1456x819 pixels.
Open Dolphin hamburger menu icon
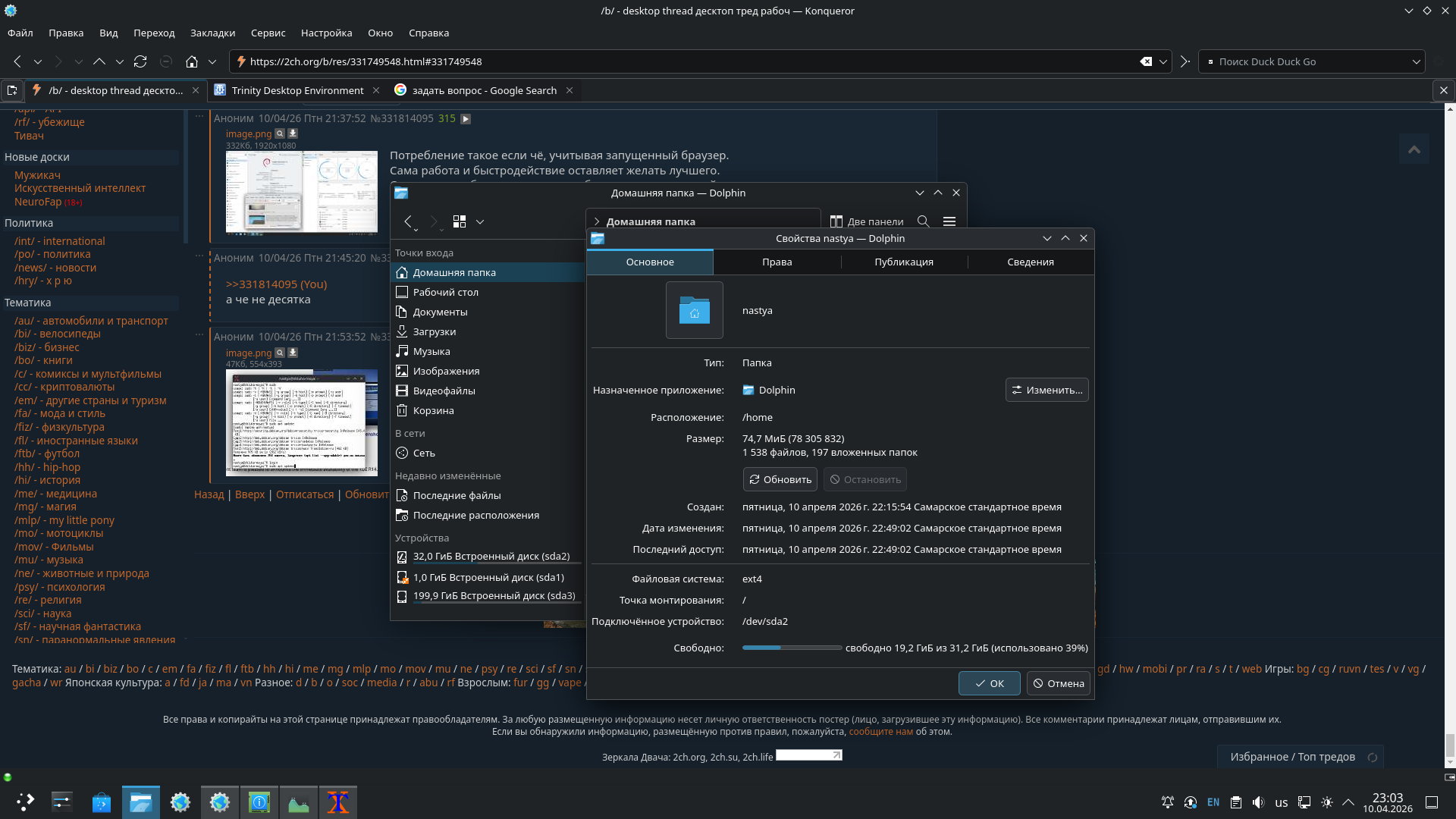(x=949, y=221)
